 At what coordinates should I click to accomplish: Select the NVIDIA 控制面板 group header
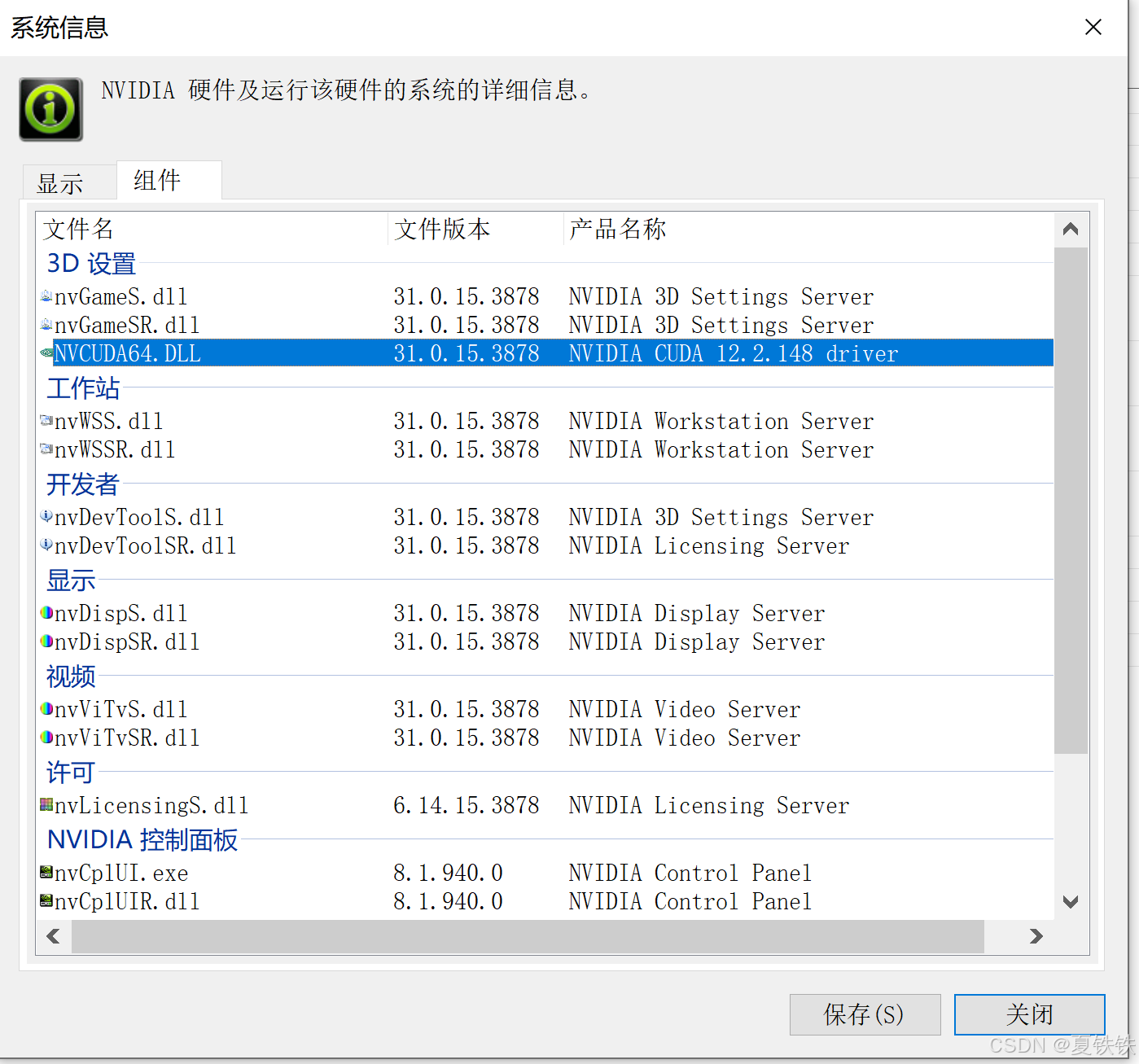[142, 839]
